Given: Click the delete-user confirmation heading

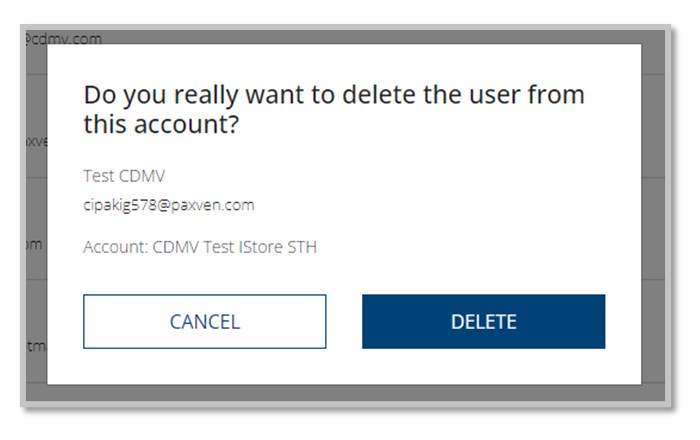Looking at the screenshot, I should pyautogui.click(x=333, y=96).
